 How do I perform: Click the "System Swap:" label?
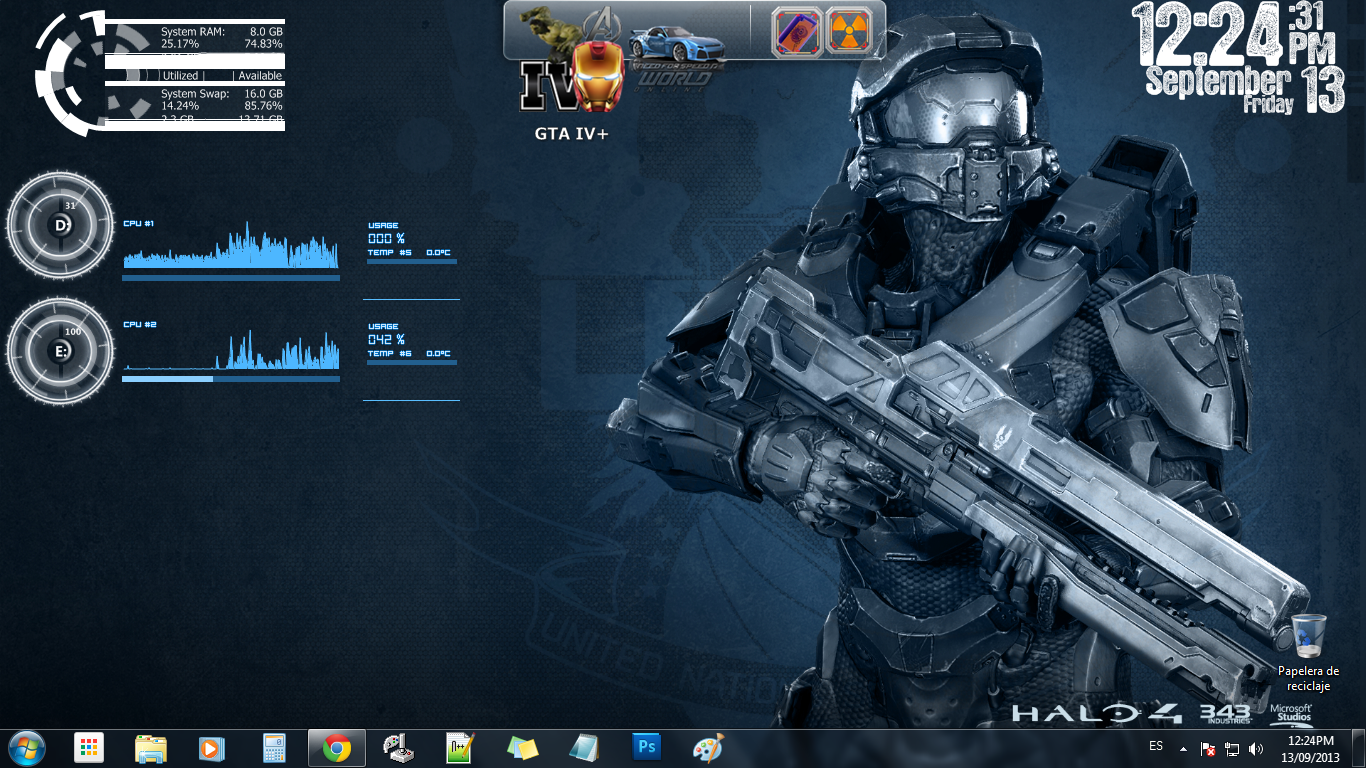pyautogui.click(x=195, y=94)
